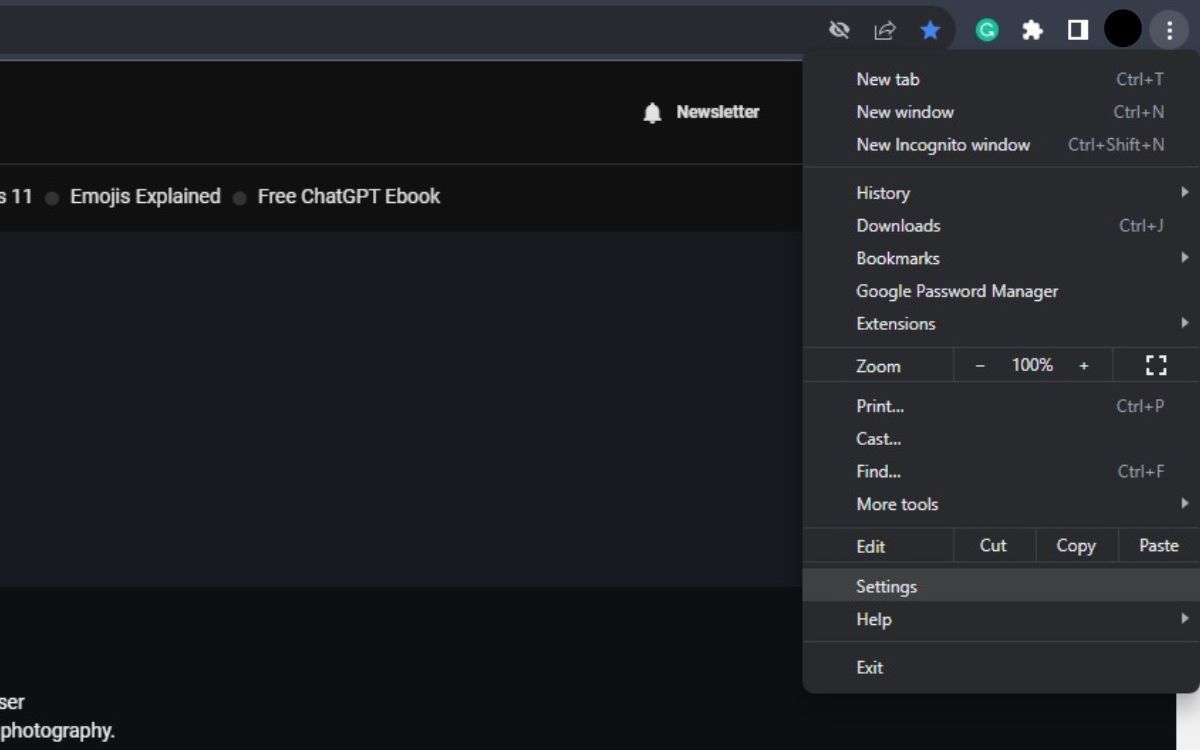The width and height of the screenshot is (1200, 750).
Task: Decrease zoom with the minus control
Action: [x=980, y=365]
